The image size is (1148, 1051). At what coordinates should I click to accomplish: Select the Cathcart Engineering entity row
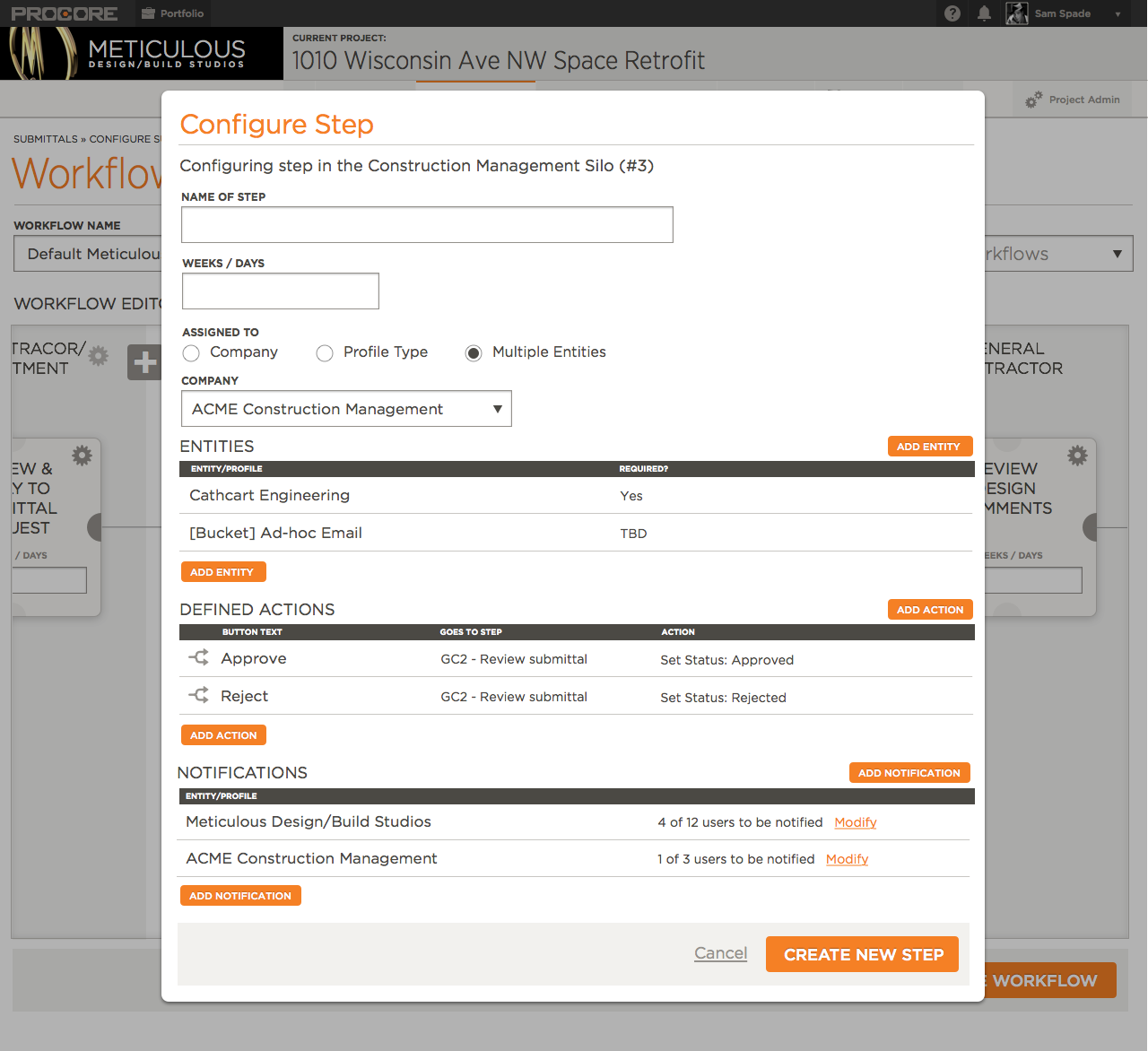pyautogui.click(x=577, y=495)
